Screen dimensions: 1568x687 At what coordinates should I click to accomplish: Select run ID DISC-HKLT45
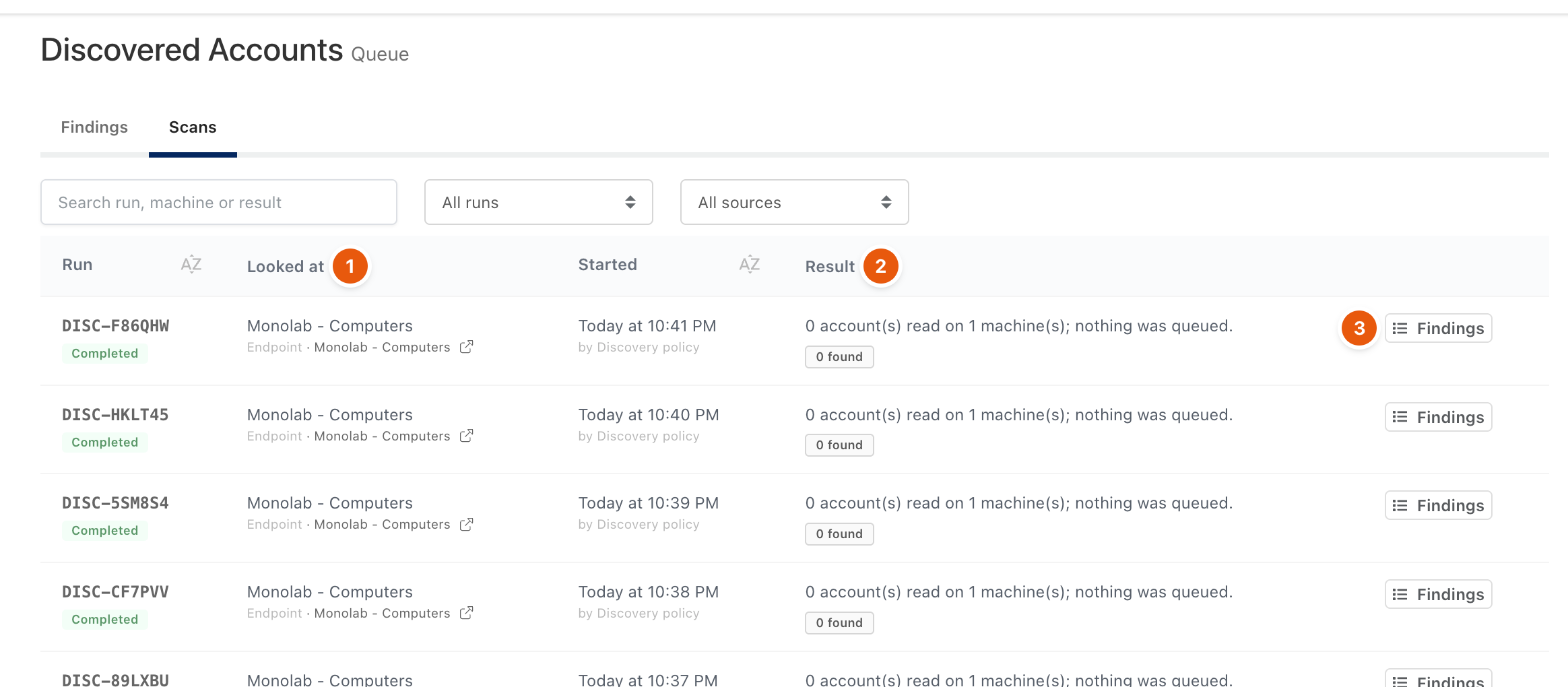(x=115, y=415)
